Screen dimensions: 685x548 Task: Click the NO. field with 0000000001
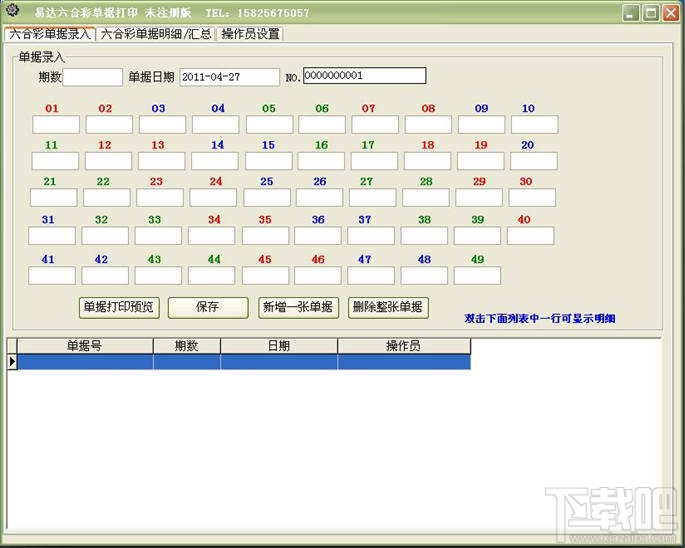pos(364,76)
